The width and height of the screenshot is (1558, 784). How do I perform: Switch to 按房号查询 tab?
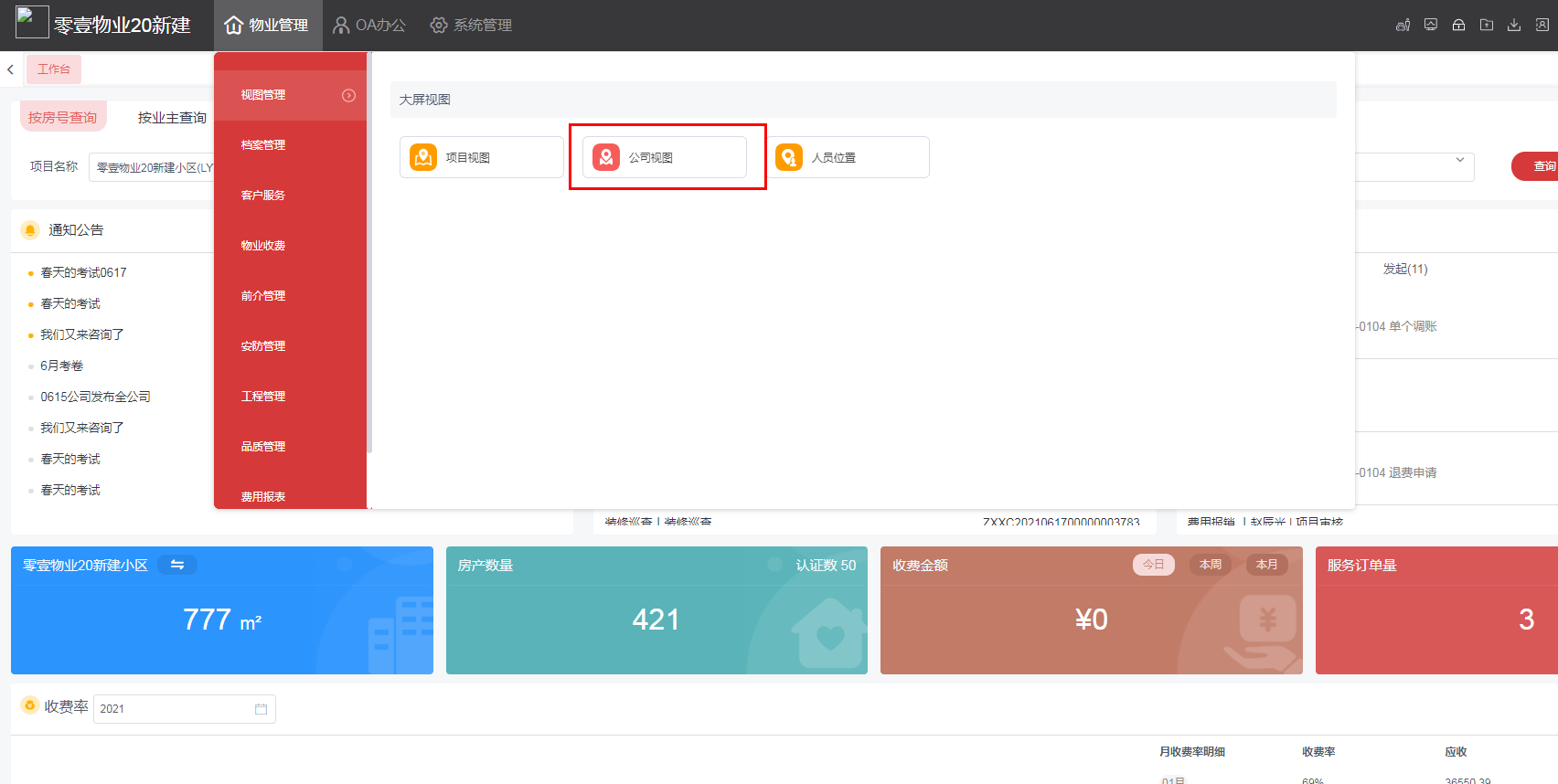click(x=63, y=117)
